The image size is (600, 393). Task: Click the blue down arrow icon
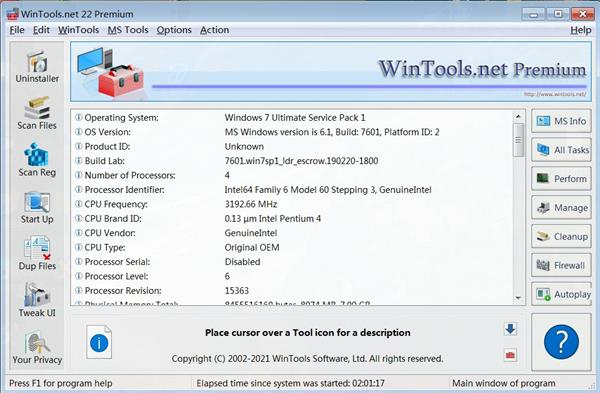point(510,329)
